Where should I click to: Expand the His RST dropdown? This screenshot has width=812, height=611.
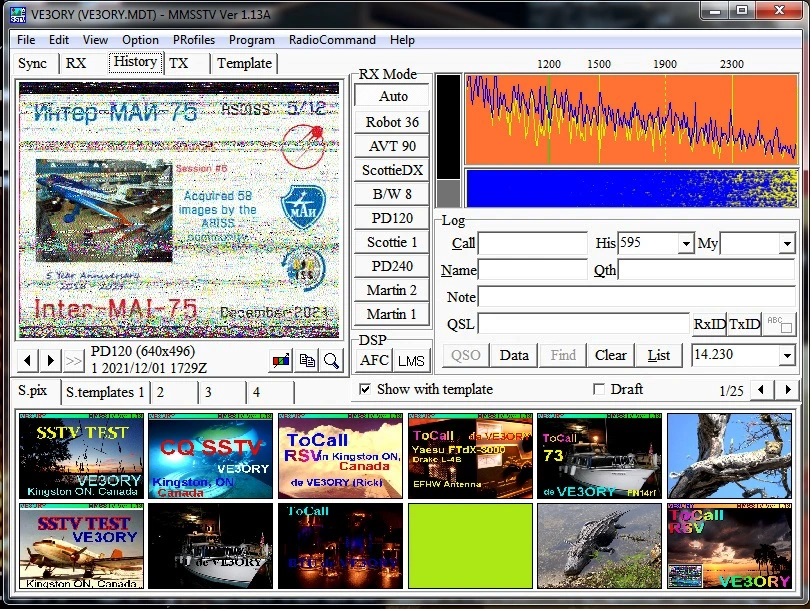pyautogui.click(x=685, y=244)
